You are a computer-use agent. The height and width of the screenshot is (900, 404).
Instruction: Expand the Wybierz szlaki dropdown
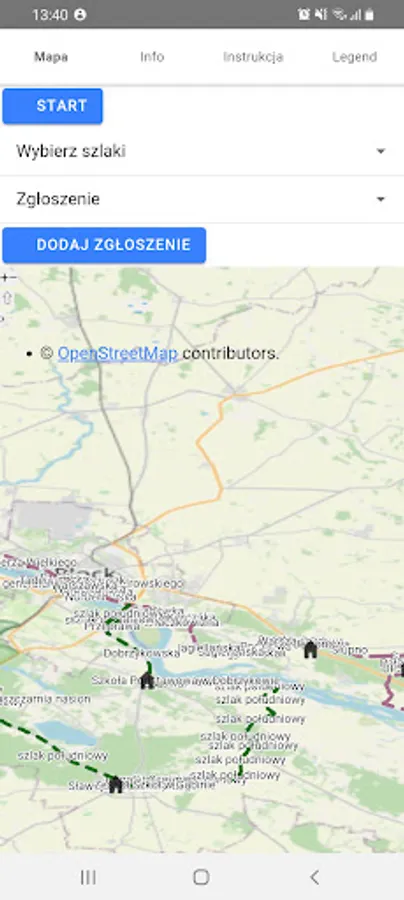pos(202,152)
